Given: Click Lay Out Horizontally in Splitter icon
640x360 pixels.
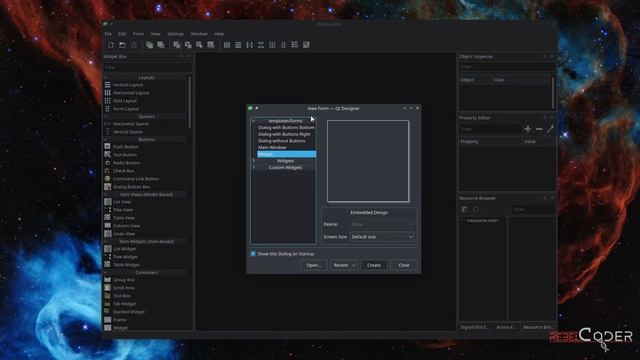Looking at the screenshot, I should point(249,45).
